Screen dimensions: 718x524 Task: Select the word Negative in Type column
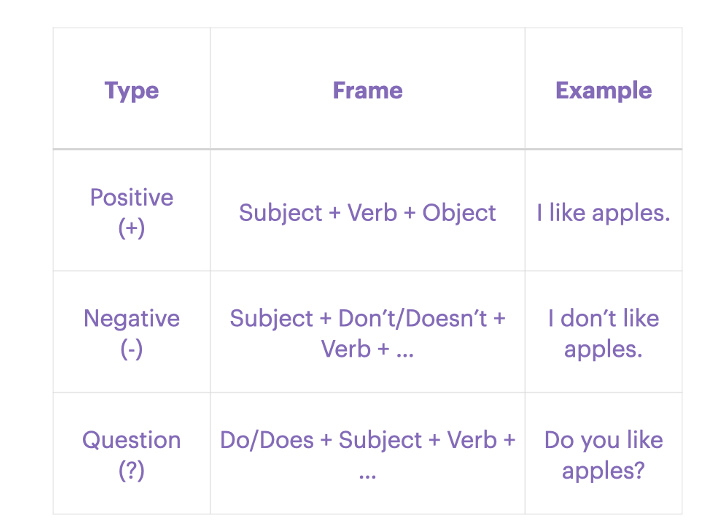pos(131,319)
